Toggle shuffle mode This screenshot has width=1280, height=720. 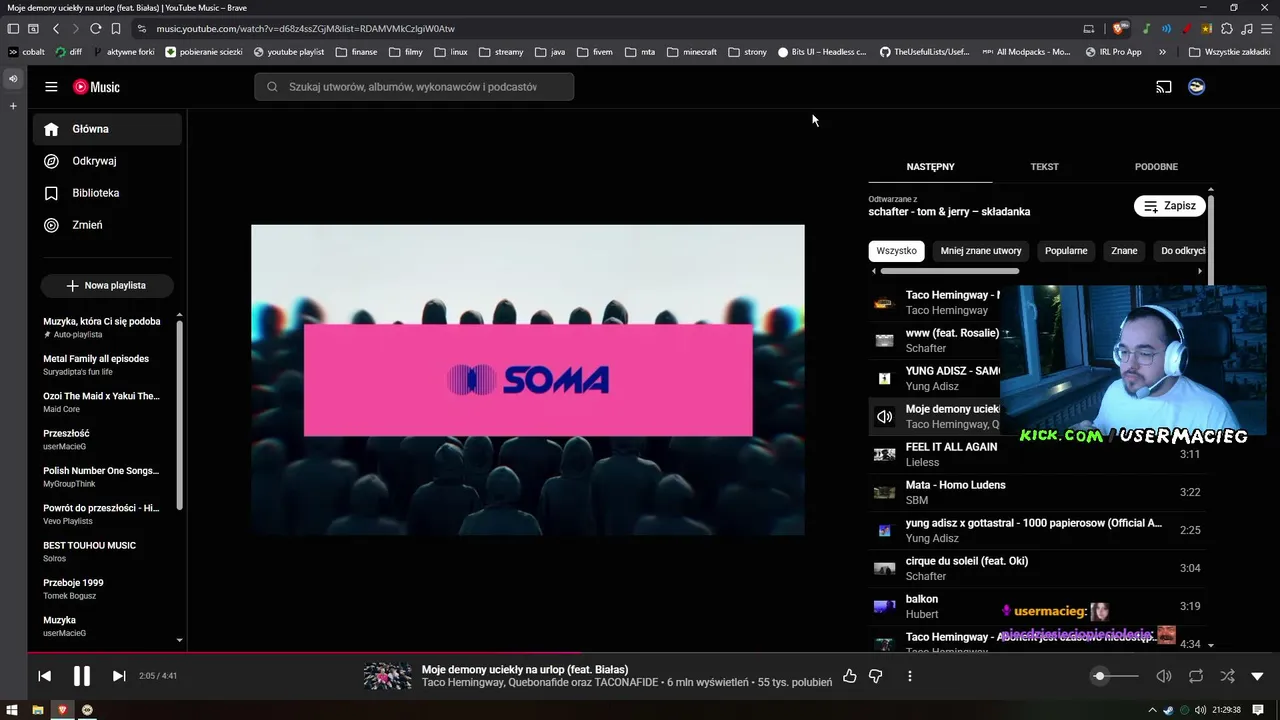pyautogui.click(x=1228, y=676)
